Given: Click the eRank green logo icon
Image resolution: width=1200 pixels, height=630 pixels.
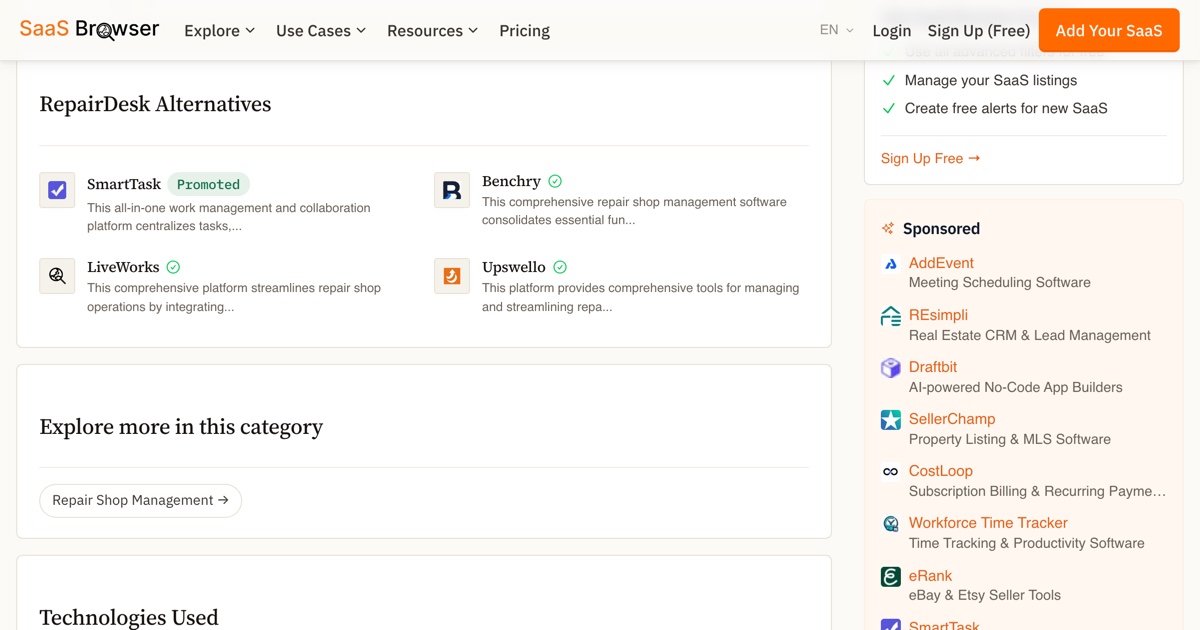Looking at the screenshot, I should 890,577.
